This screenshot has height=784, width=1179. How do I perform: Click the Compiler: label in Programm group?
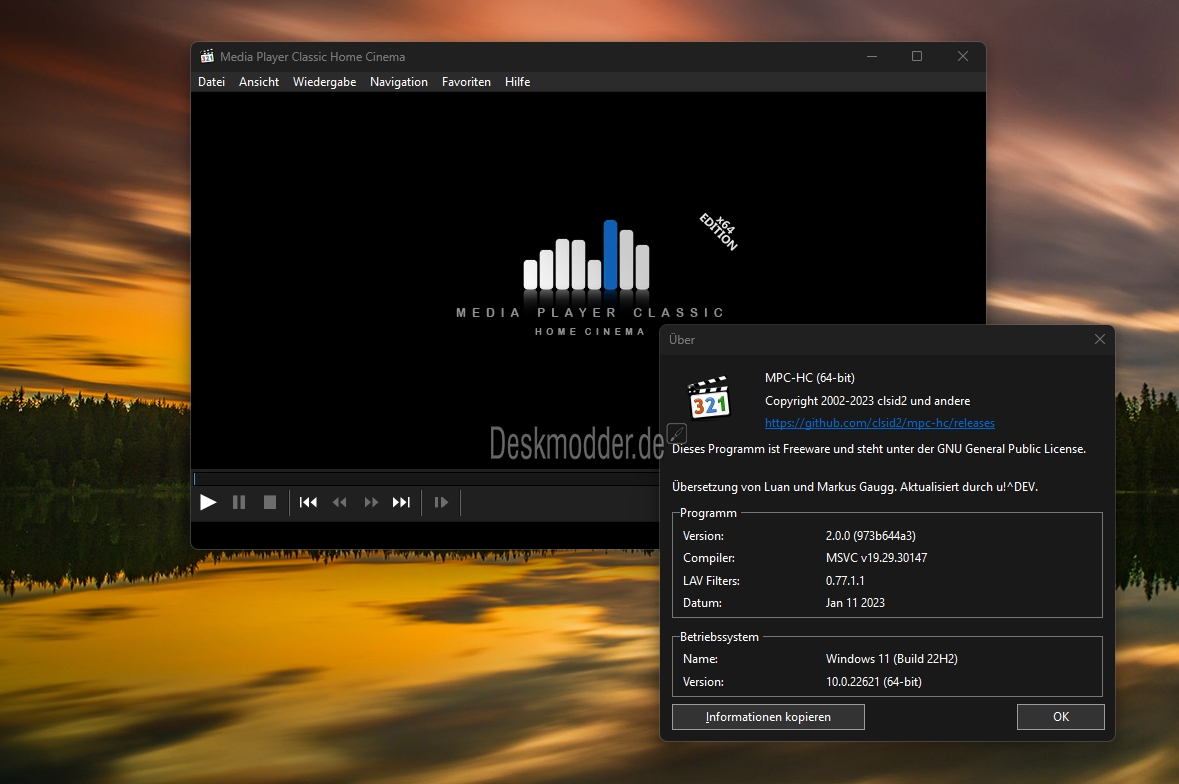pos(709,558)
